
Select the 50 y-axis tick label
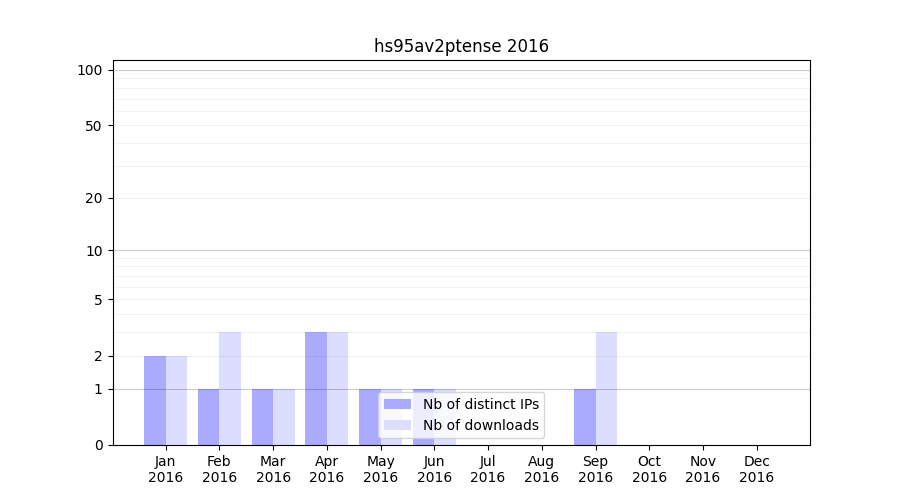(94, 126)
